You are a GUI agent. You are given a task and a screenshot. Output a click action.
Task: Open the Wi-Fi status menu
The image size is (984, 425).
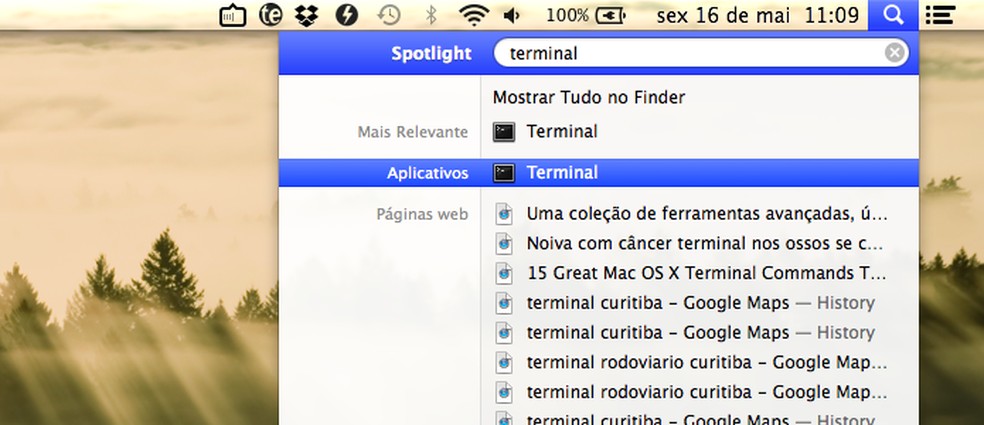coord(476,15)
